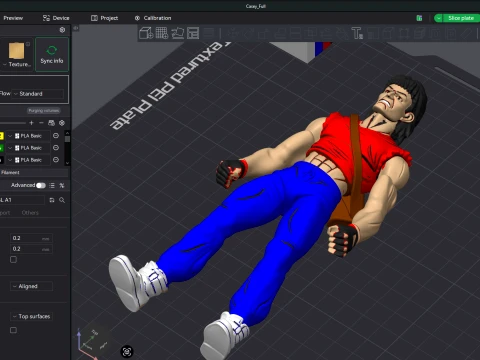Select the Text shape tool icon
This screenshot has height=360, width=480.
point(357,33)
